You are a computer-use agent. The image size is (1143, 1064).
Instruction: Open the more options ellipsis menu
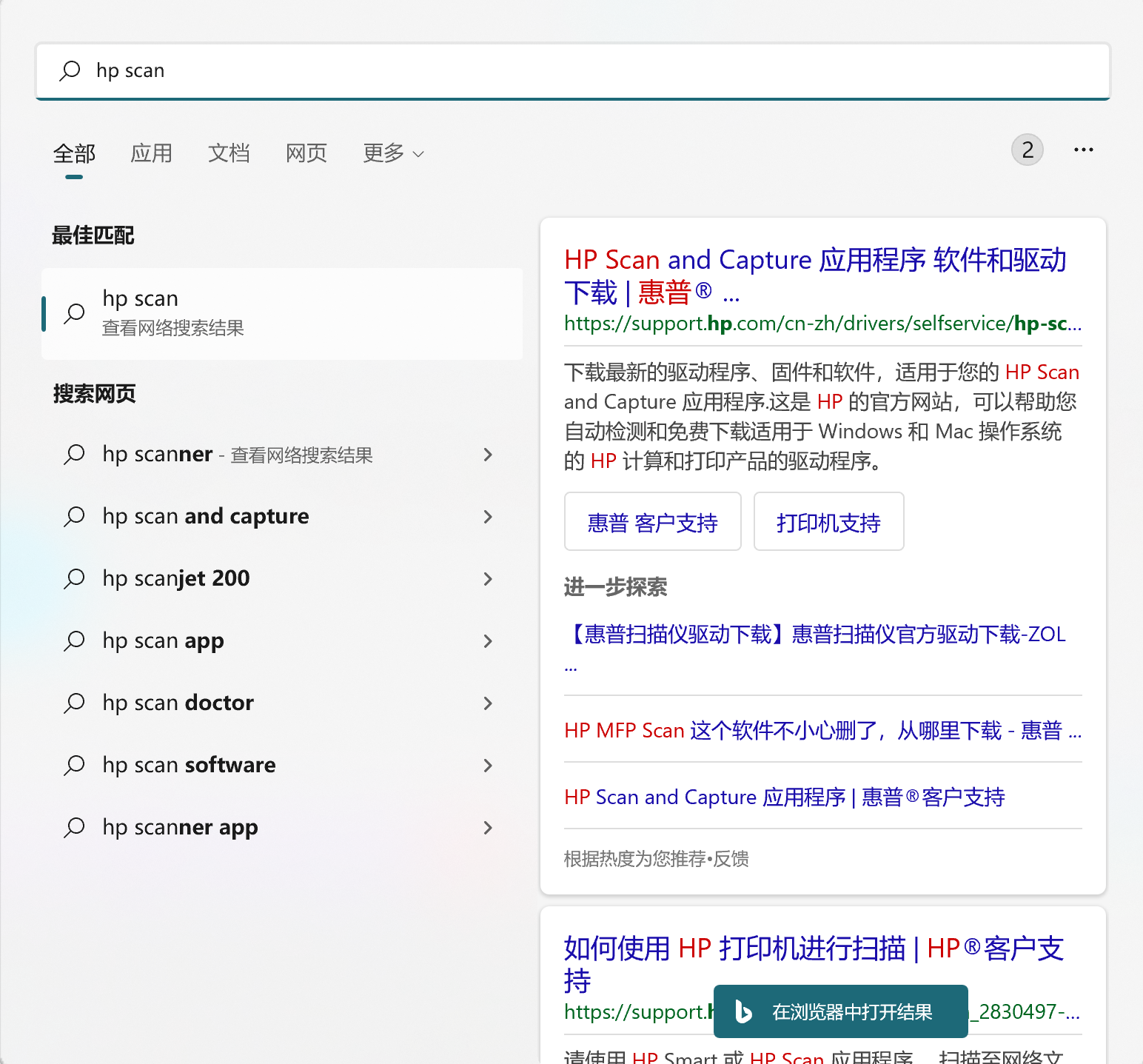tap(1083, 150)
